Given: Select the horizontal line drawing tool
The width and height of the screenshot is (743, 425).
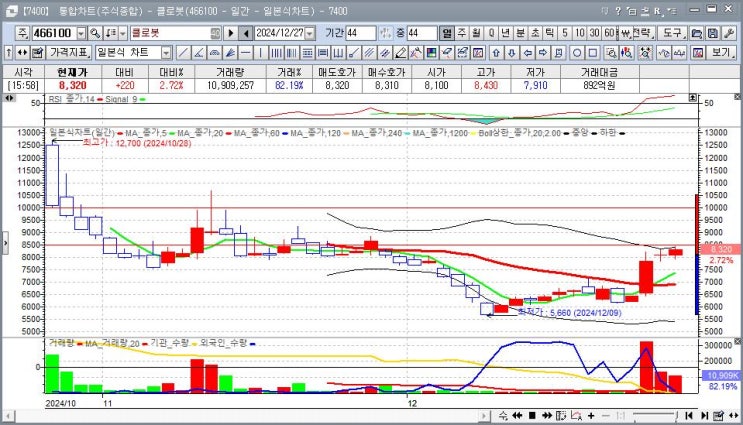Looking at the screenshot, I should point(245,53).
